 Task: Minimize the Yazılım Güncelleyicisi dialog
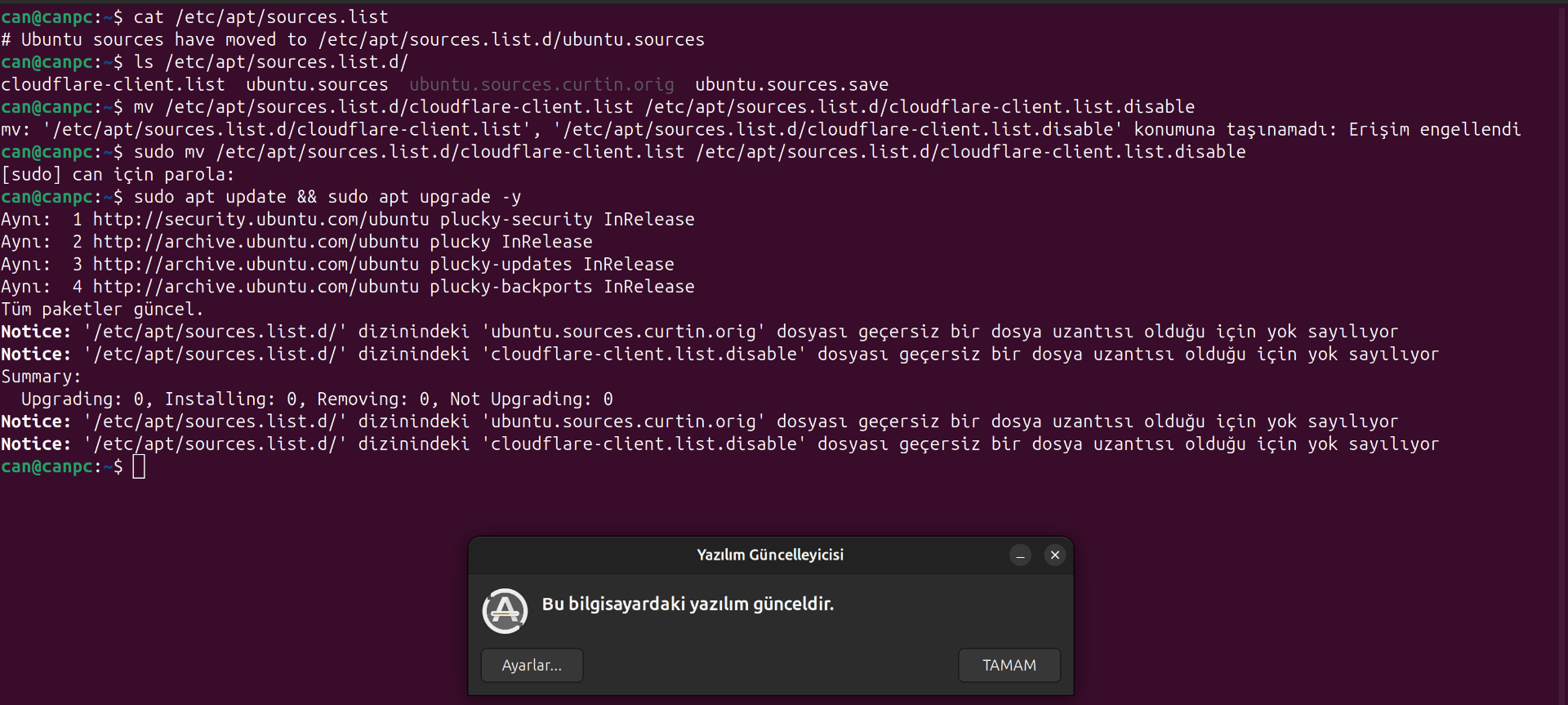[1020, 556]
